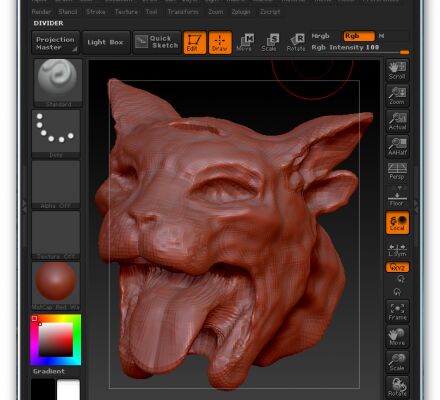Open the Dots stroke type picker
The height and width of the screenshot is (400, 440).
pyautogui.click(x=56, y=134)
